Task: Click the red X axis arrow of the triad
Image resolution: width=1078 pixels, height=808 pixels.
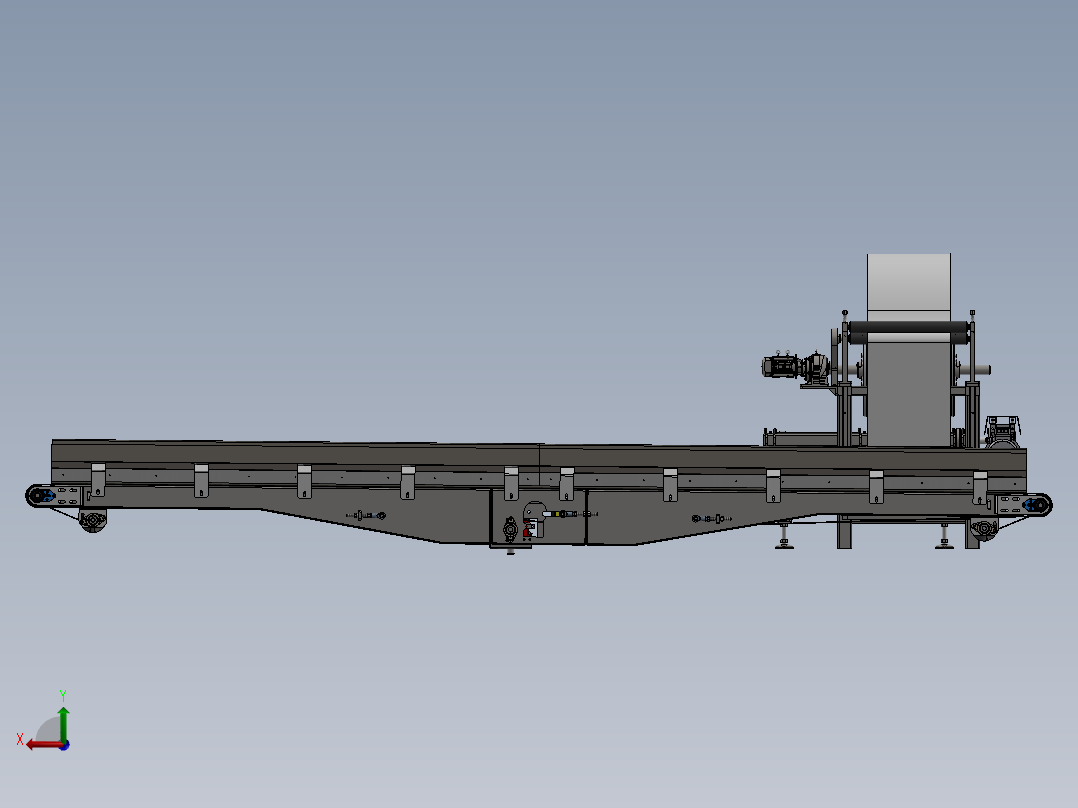Action: [44, 745]
